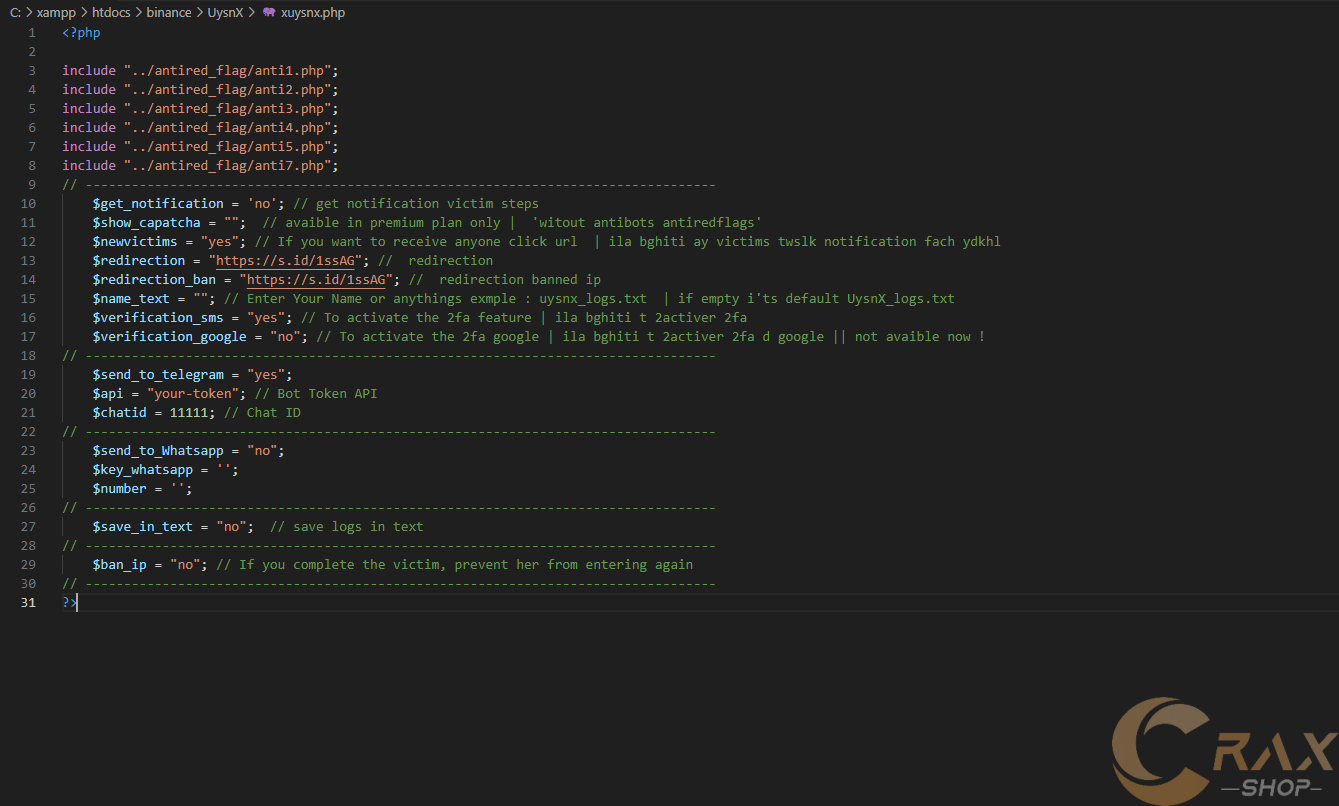Click the PHP file icon in breadcrumb
This screenshot has width=1339, height=806.
pyautogui.click(x=269, y=13)
